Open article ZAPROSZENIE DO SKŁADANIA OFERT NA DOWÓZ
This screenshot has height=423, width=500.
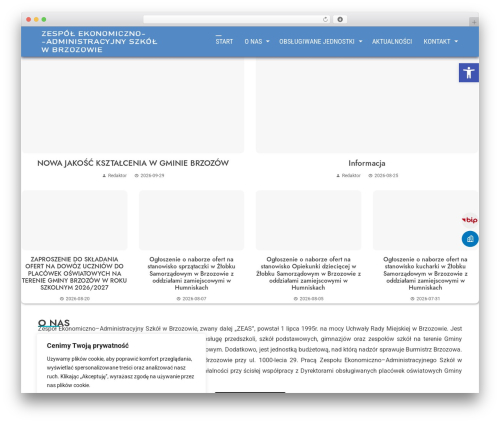74,273
